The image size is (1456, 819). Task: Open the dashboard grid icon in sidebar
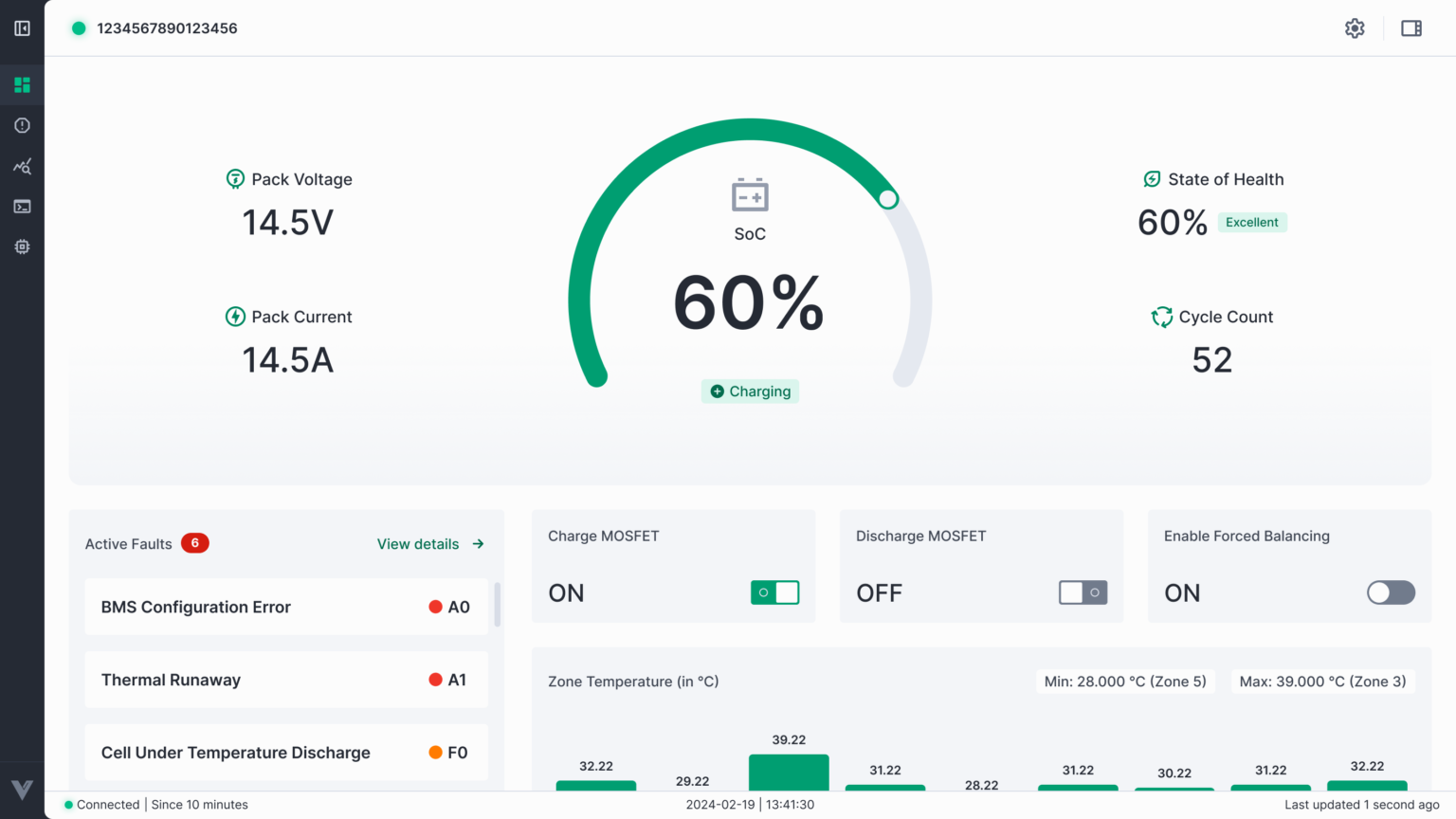[x=22, y=85]
